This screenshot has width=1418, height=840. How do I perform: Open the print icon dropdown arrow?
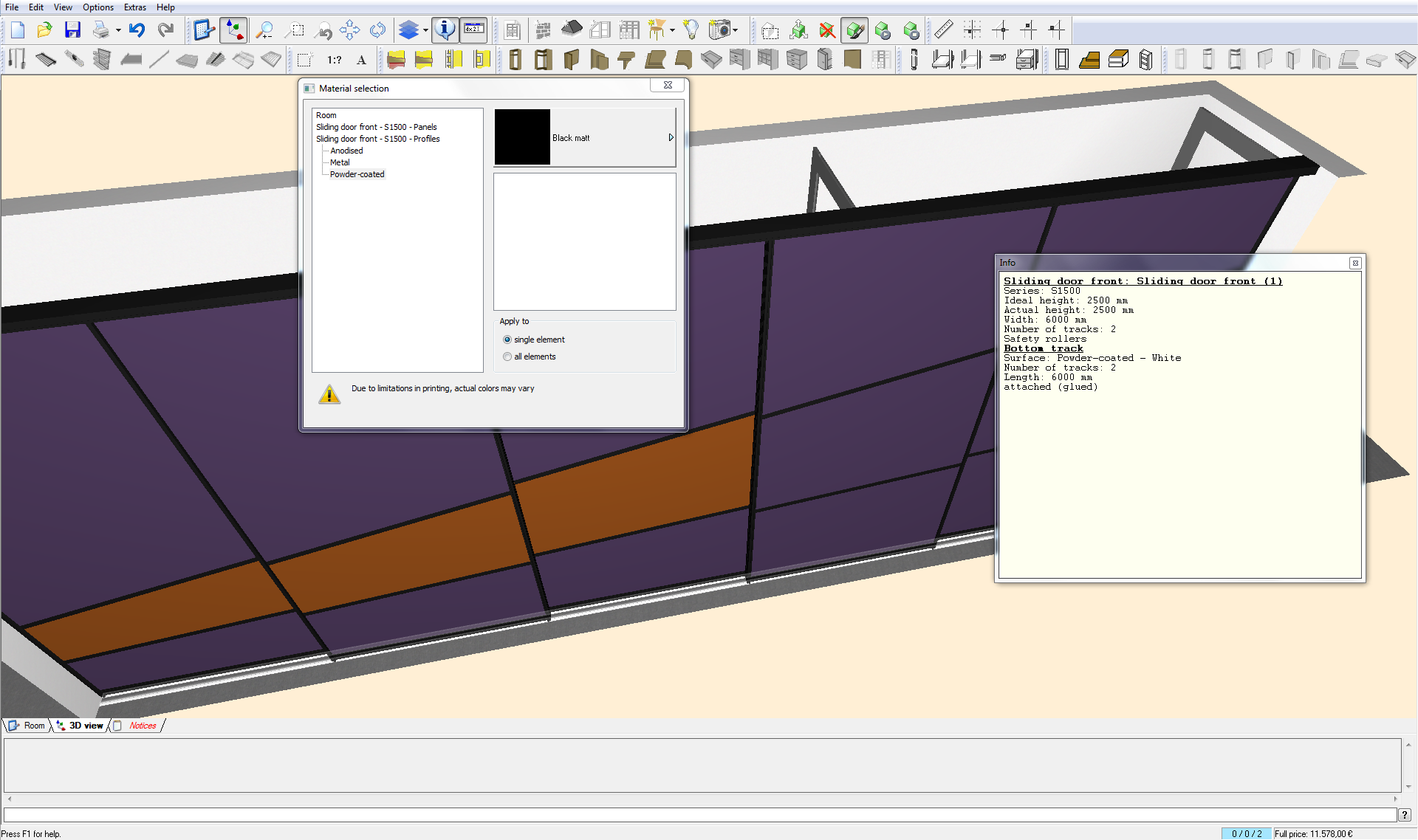pyautogui.click(x=118, y=30)
